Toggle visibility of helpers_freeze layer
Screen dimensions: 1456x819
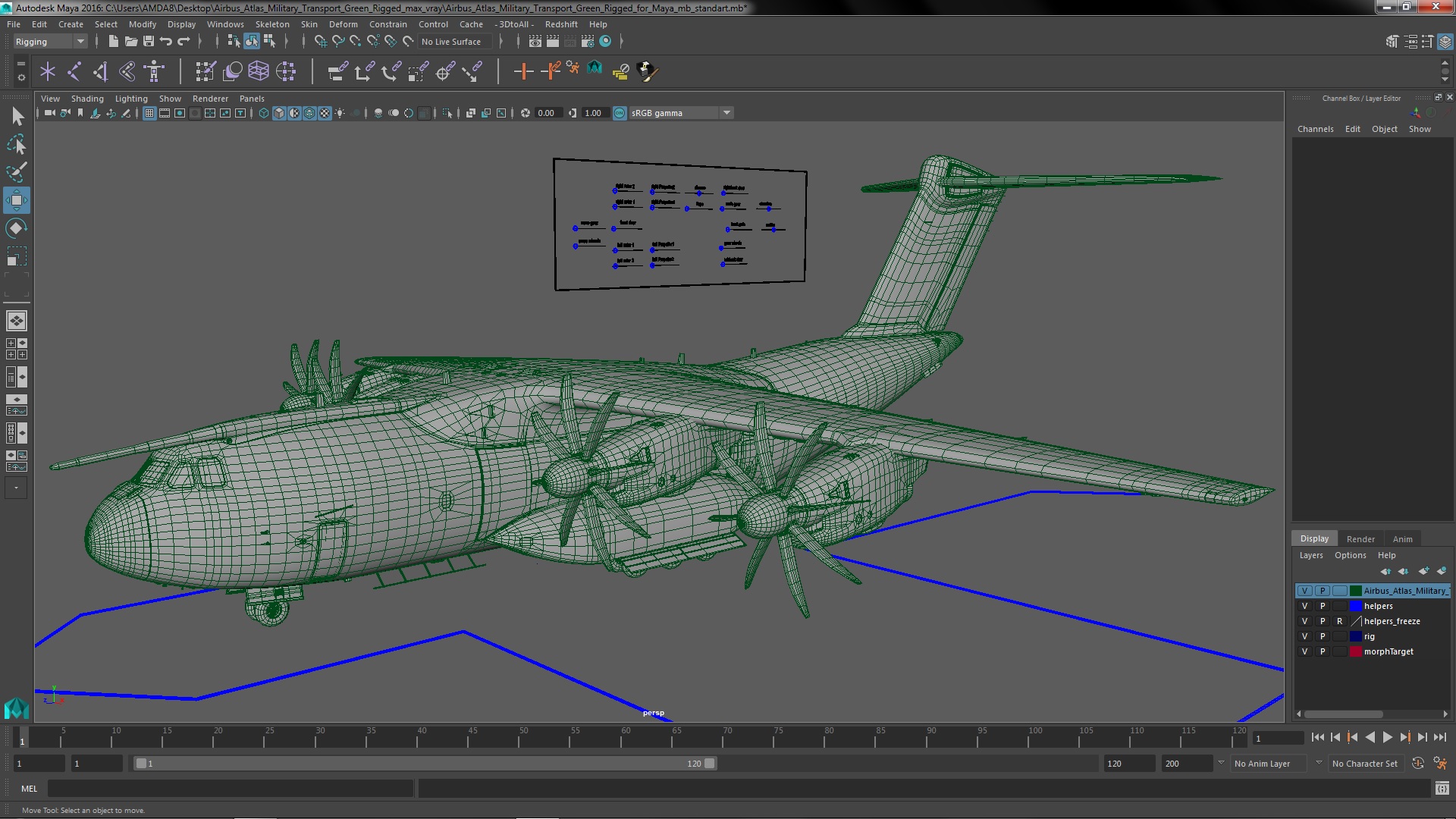(x=1304, y=621)
